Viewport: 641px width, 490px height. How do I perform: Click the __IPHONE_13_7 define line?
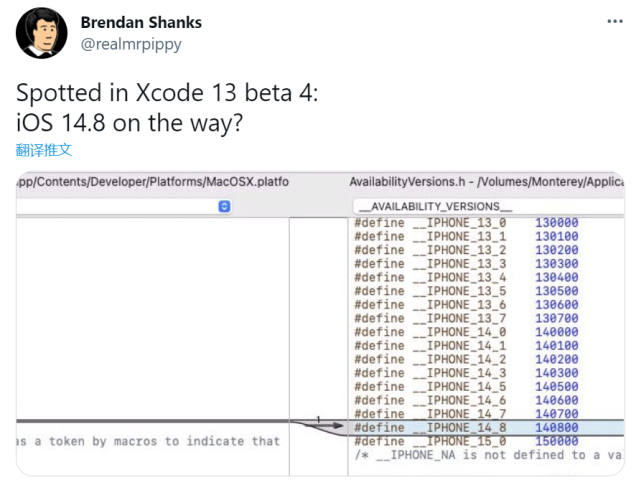(x=430, y=318)
